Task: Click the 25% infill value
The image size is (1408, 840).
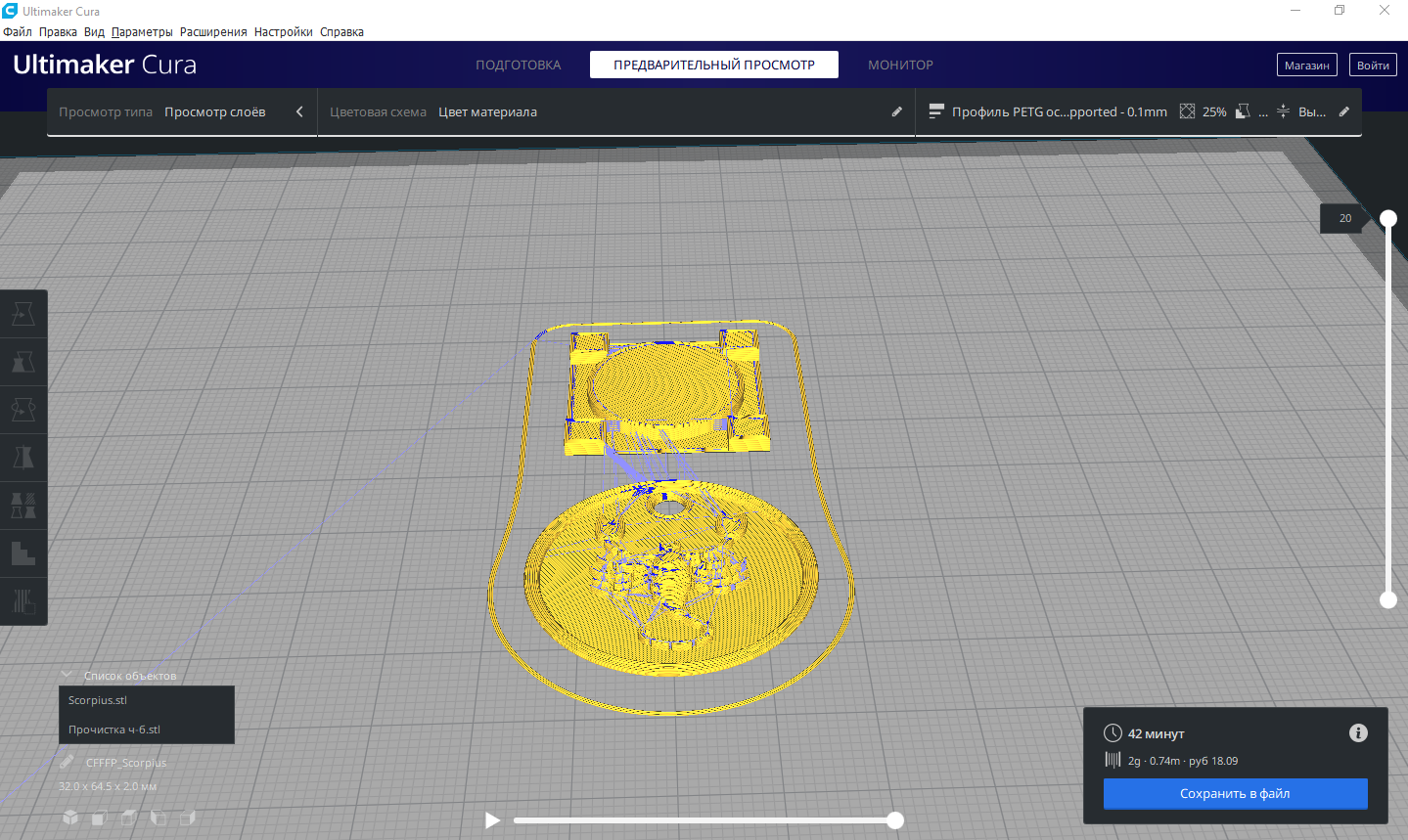Action: pos(1214,111)
